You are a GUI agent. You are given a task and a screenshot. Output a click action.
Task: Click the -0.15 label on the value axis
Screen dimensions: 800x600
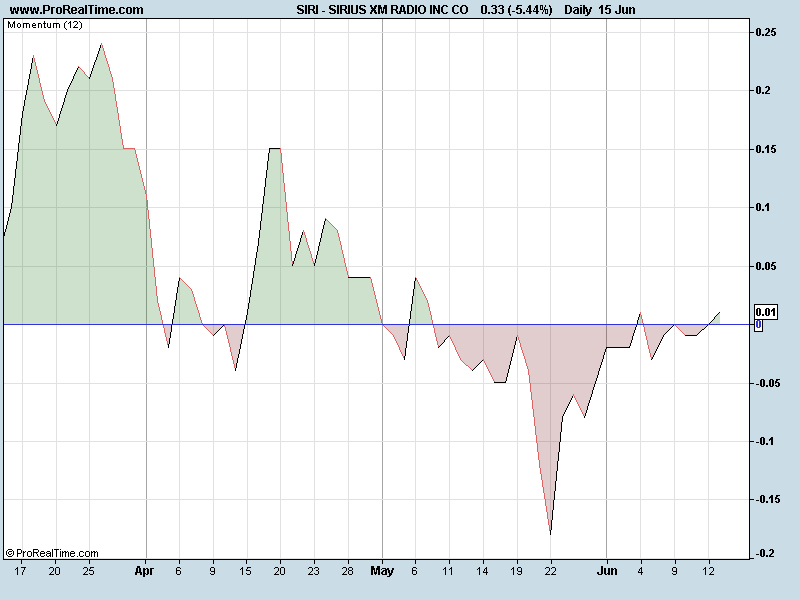click(767, 499)
